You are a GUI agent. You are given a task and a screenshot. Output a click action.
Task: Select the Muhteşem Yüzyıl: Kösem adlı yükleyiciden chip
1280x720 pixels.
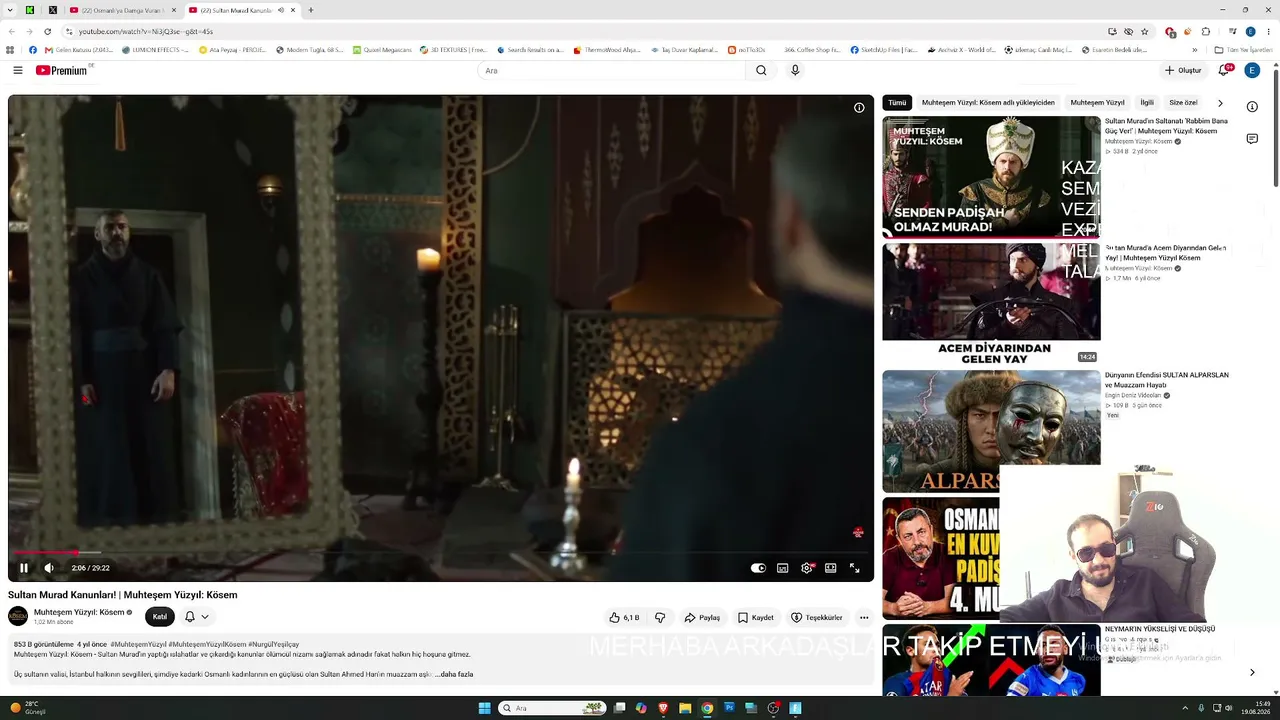pyautogui.click(x=988, y=103)
